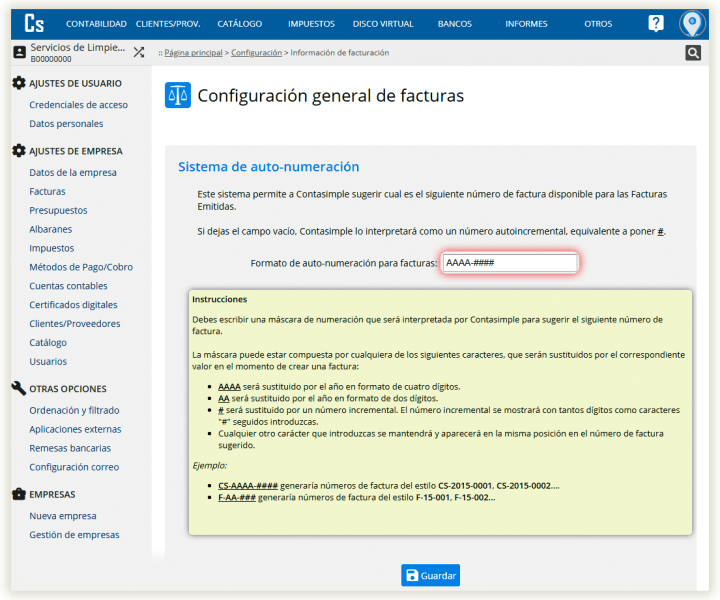Open Métodos de Pago/Cobro

click(81, 267)
